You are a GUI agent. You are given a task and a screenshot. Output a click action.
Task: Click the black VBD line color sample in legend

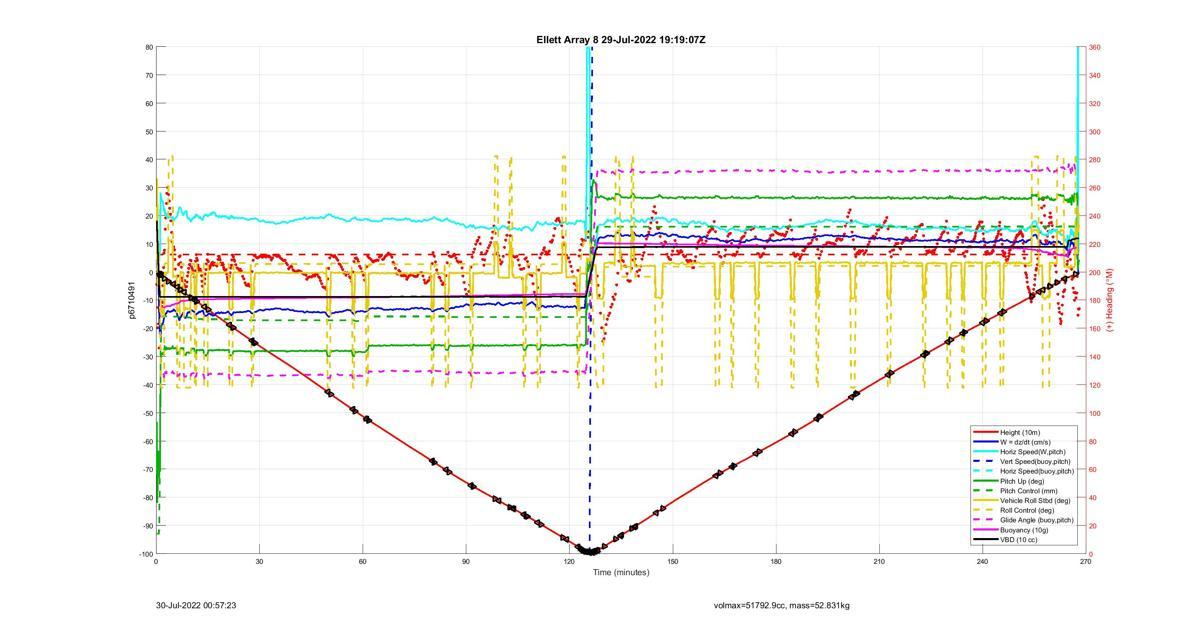985,539
